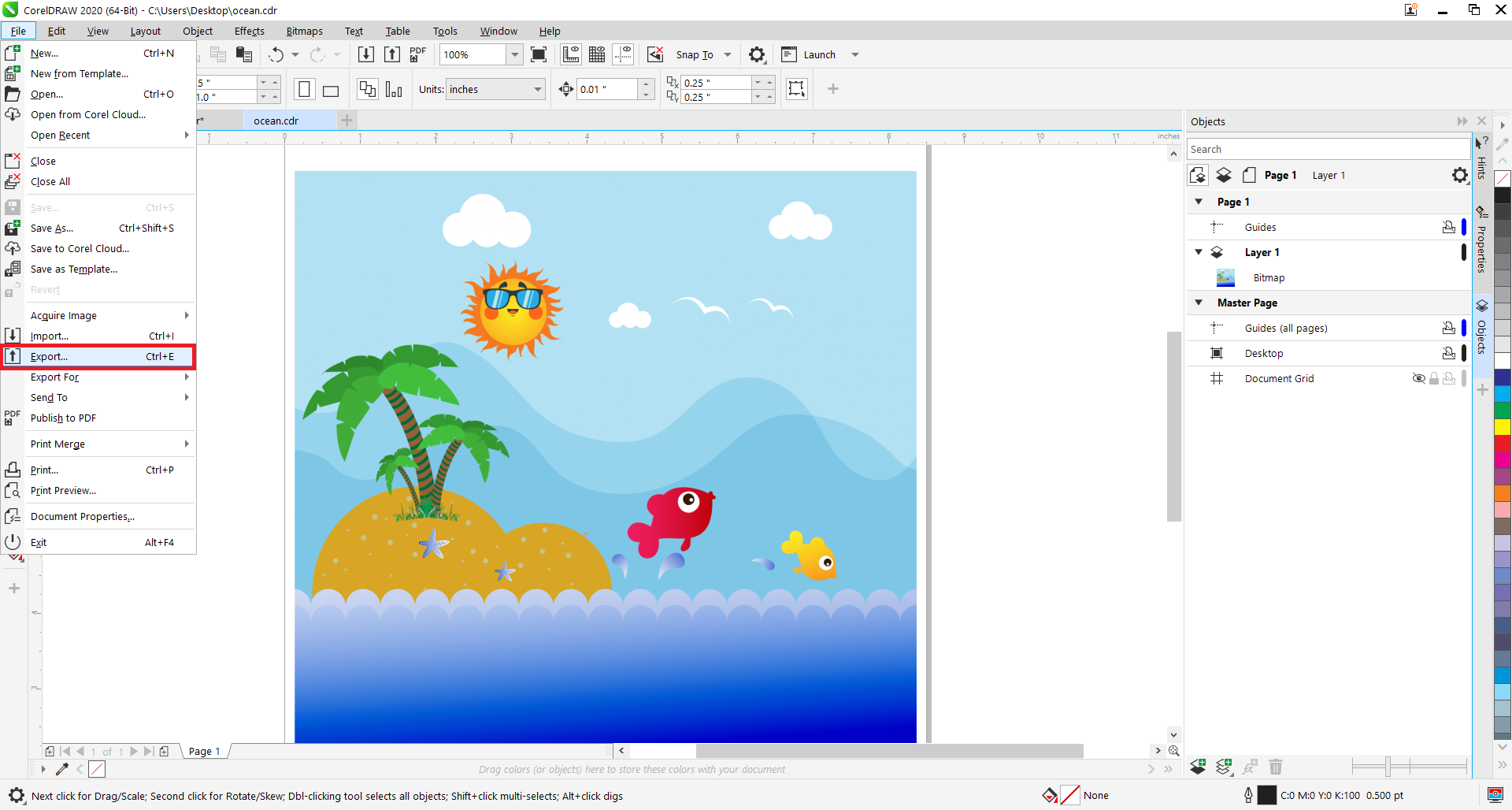Open the Bitmaps menu

[x=304, y=32]
